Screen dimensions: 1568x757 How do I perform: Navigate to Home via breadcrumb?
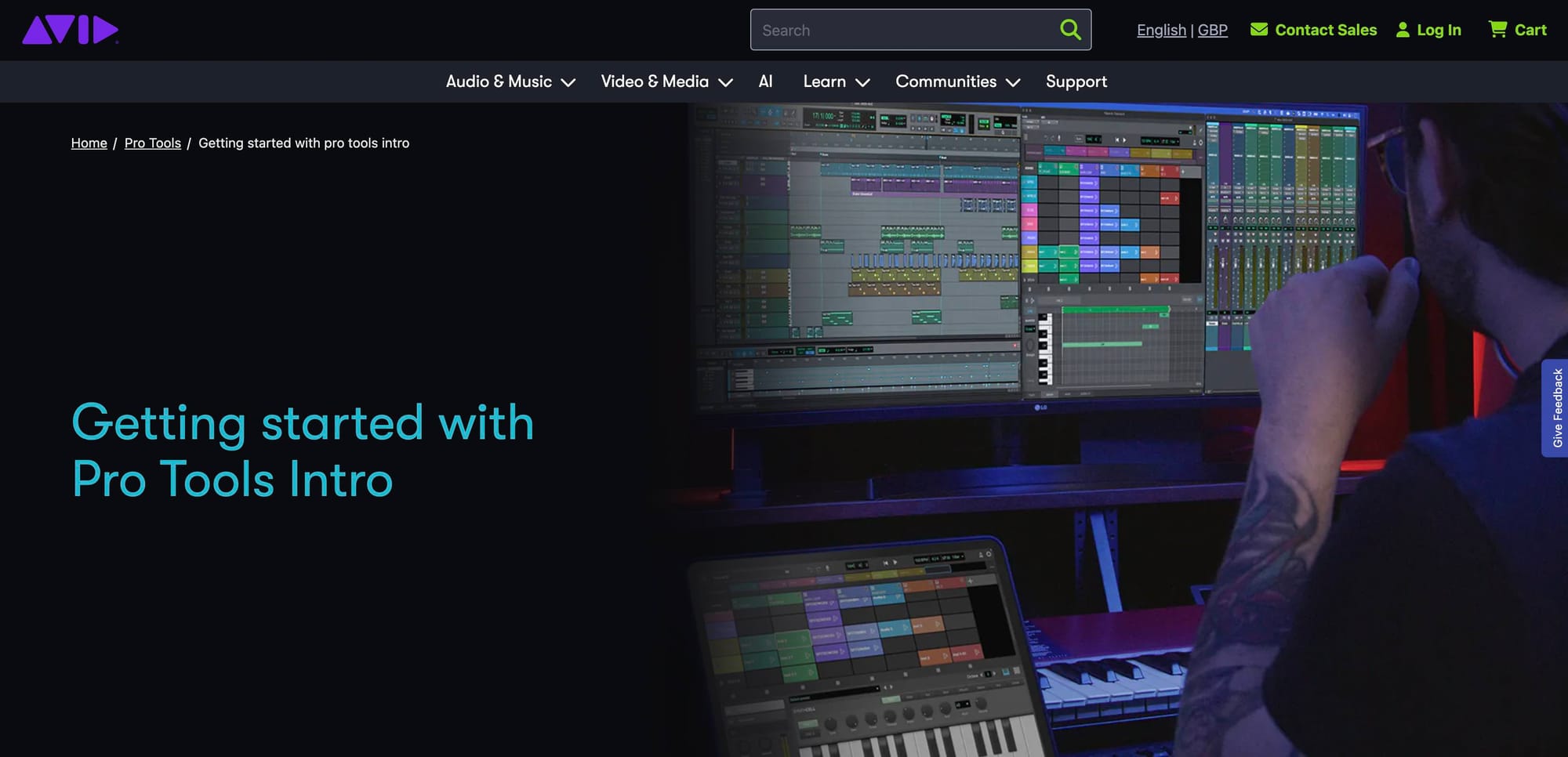click(x=89, y=143)
